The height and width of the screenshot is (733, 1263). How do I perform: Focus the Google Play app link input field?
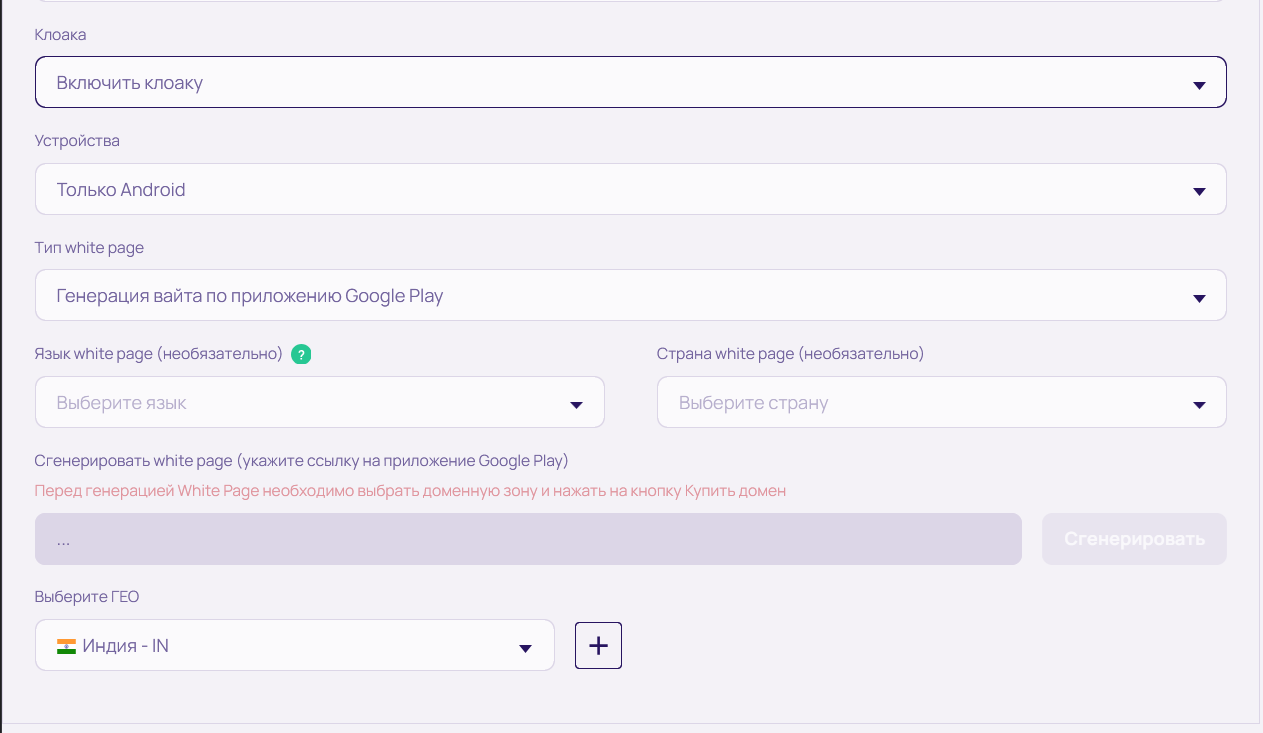click(528, 540)
